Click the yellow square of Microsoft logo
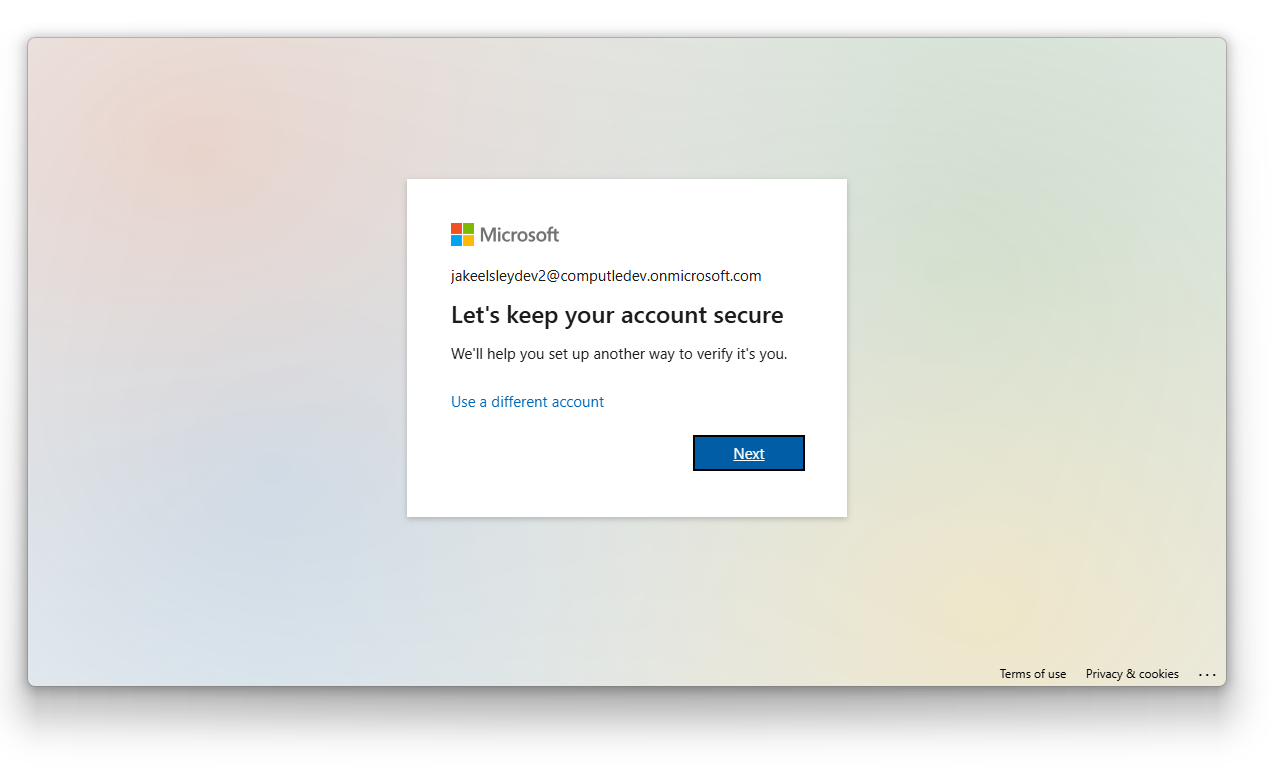Screen dimensions: 1270x776 click(468, 240)
